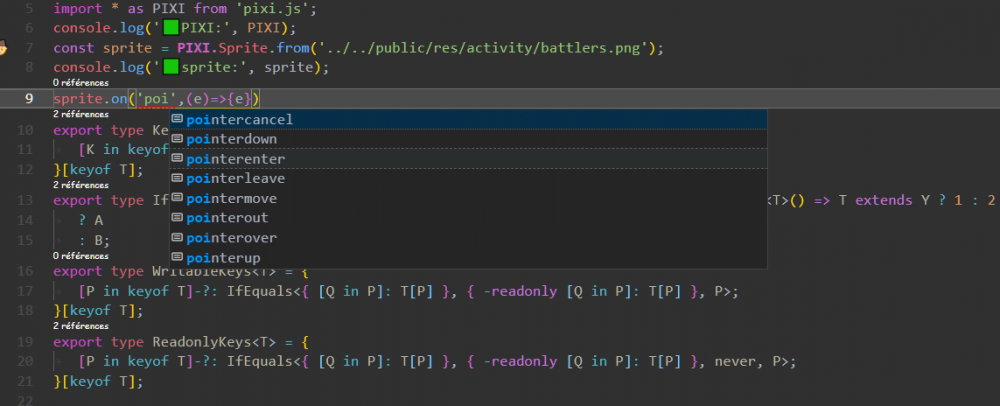Click enum icon beside pointerdown
1000x406 pixels.
click(x=177, y=139)
